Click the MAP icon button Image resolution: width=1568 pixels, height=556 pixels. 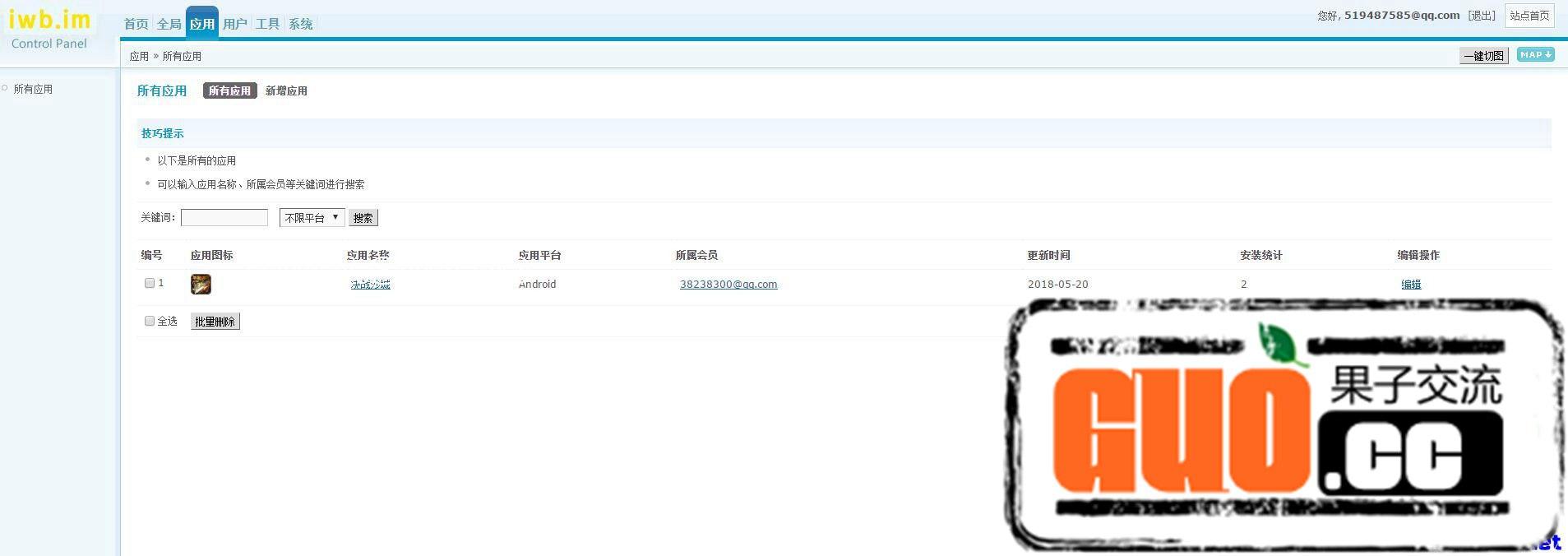coord(1535,55)
